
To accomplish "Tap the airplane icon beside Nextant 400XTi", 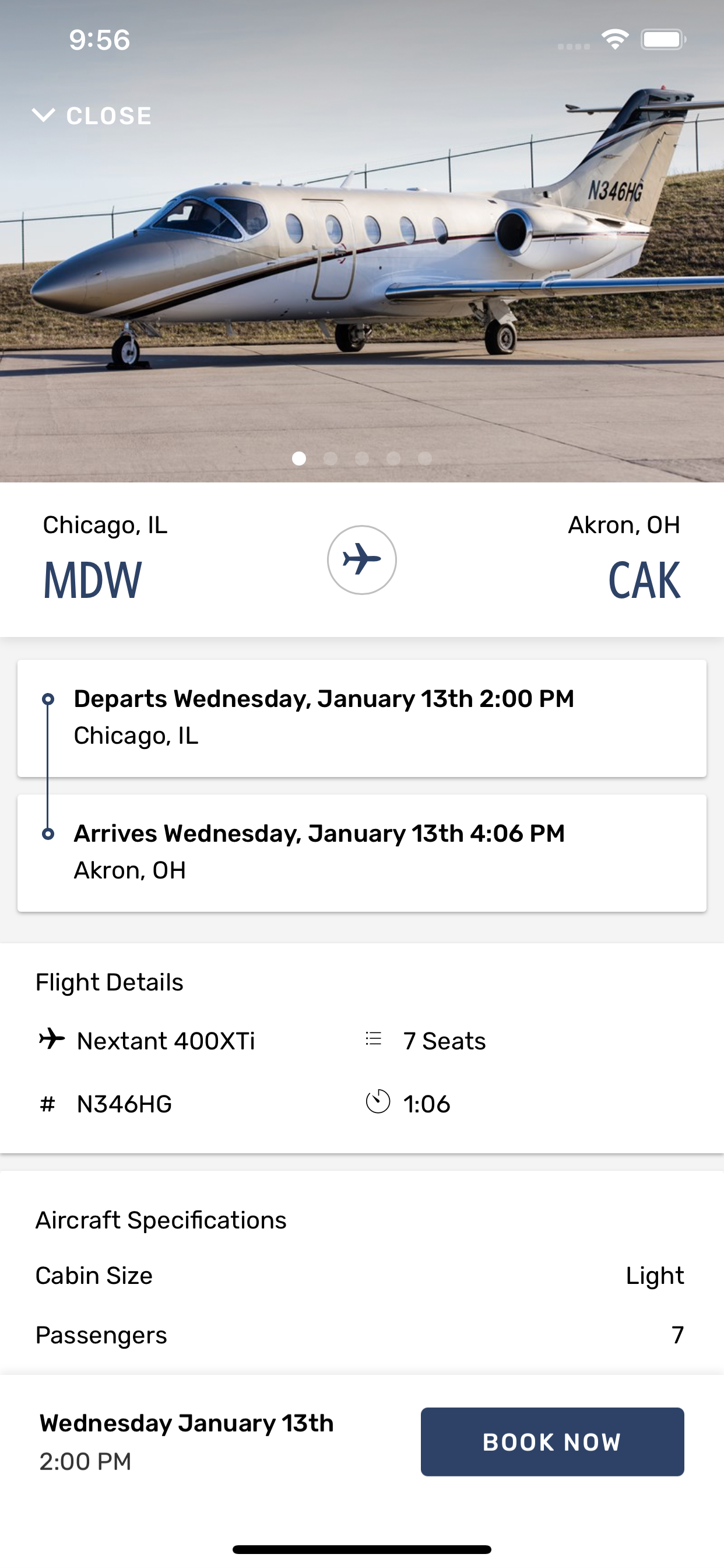I will [x=52, y=1038].
